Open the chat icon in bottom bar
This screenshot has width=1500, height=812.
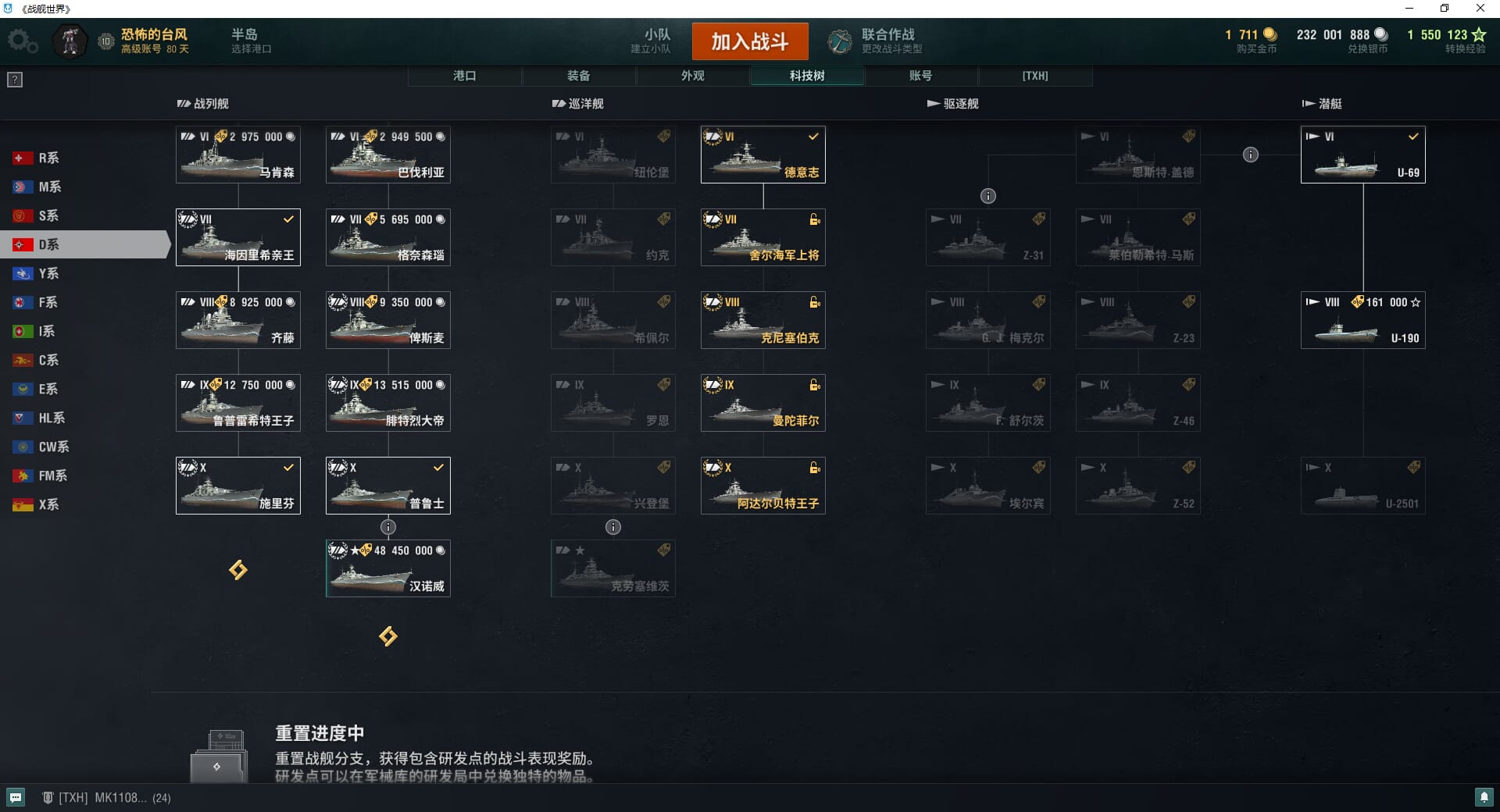click(x=16, y=797)
